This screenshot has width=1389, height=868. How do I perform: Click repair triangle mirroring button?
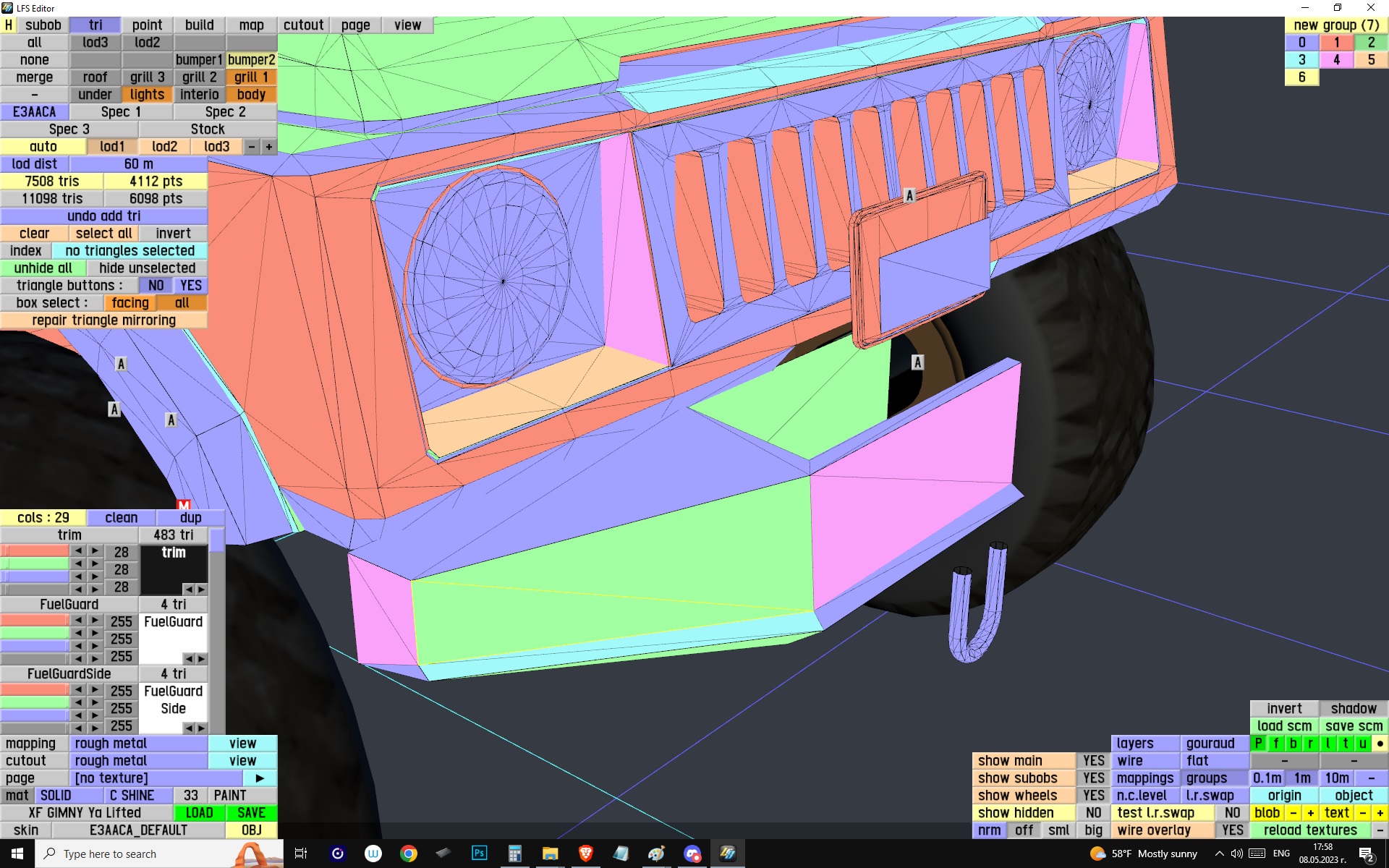pos(103,320)
